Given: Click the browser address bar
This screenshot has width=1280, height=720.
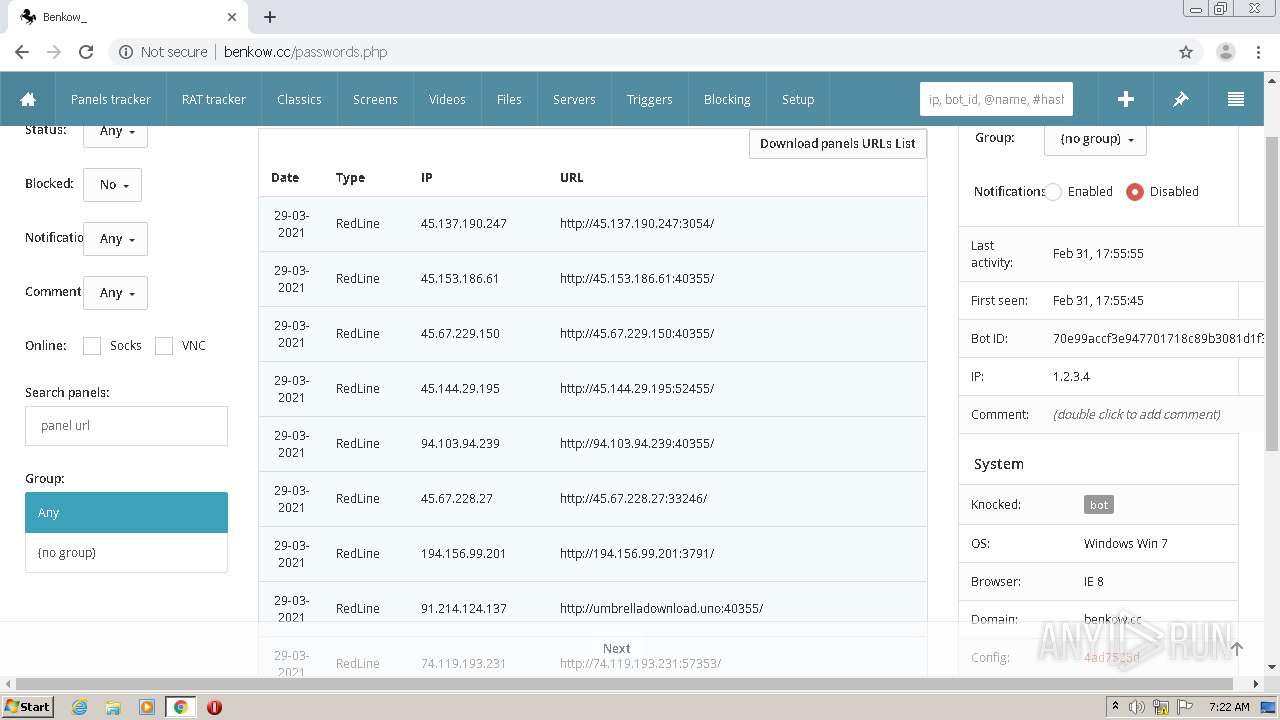Looking at the screenshot, I should coord(640,52).
